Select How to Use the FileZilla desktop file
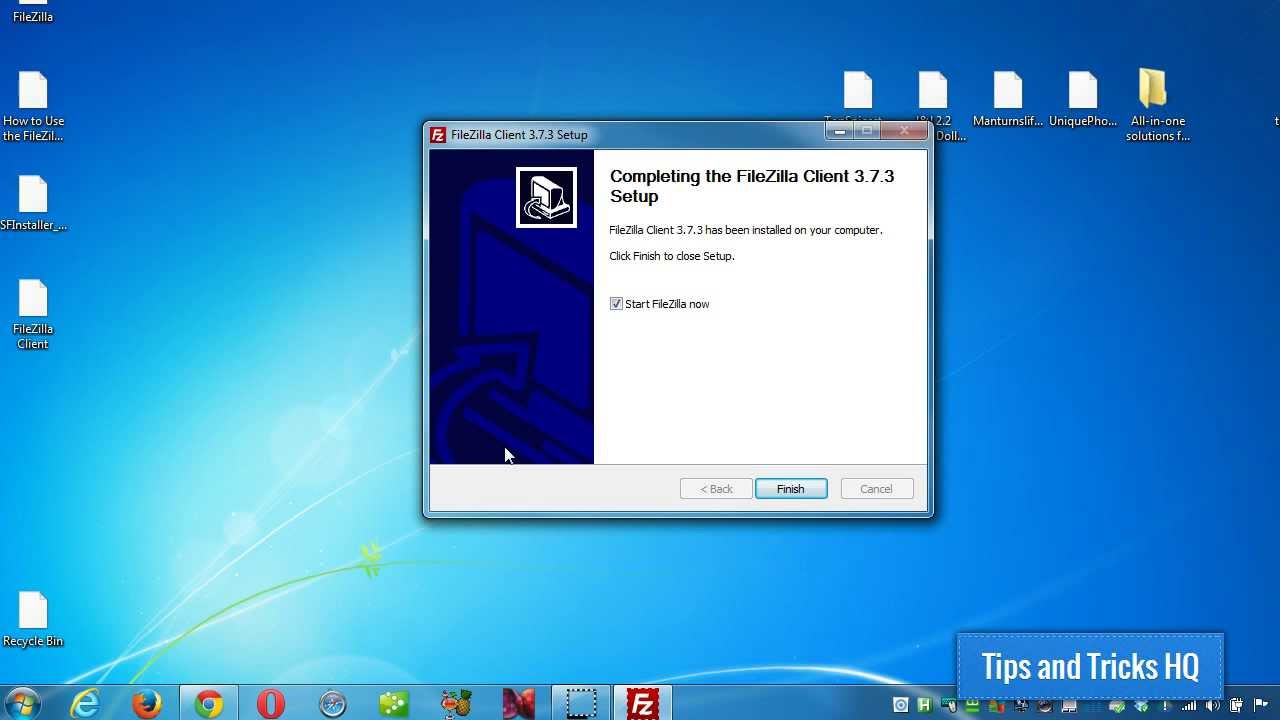1280x720 pixels. (x=33, y=107)
